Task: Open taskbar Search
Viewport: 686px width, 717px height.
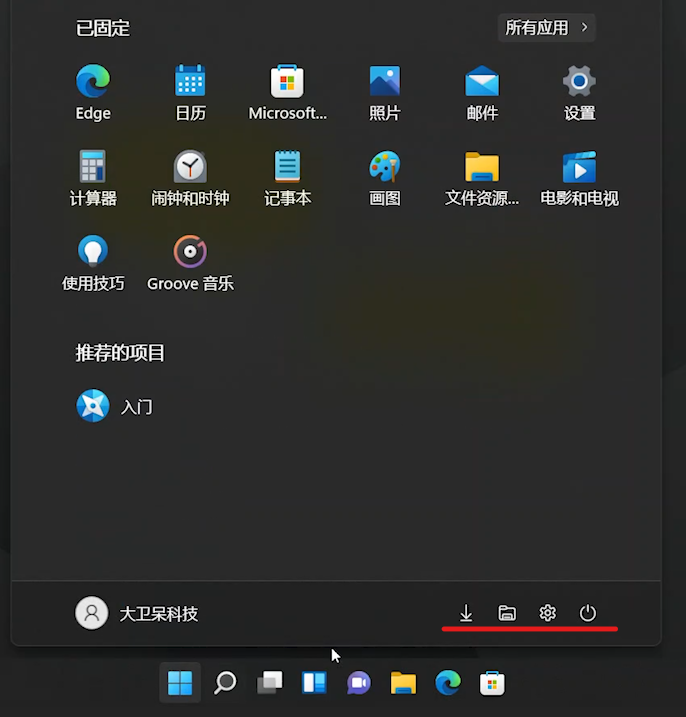Action: [225, 683]
